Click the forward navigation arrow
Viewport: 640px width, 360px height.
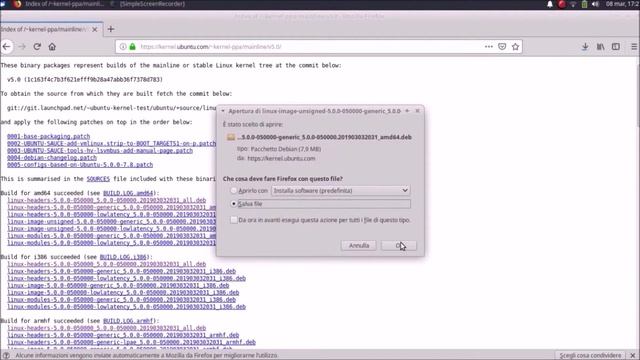coord(22,47)
